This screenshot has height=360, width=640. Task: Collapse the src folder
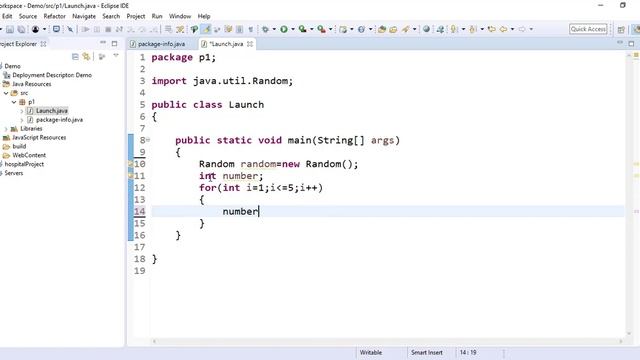[6, 93]
